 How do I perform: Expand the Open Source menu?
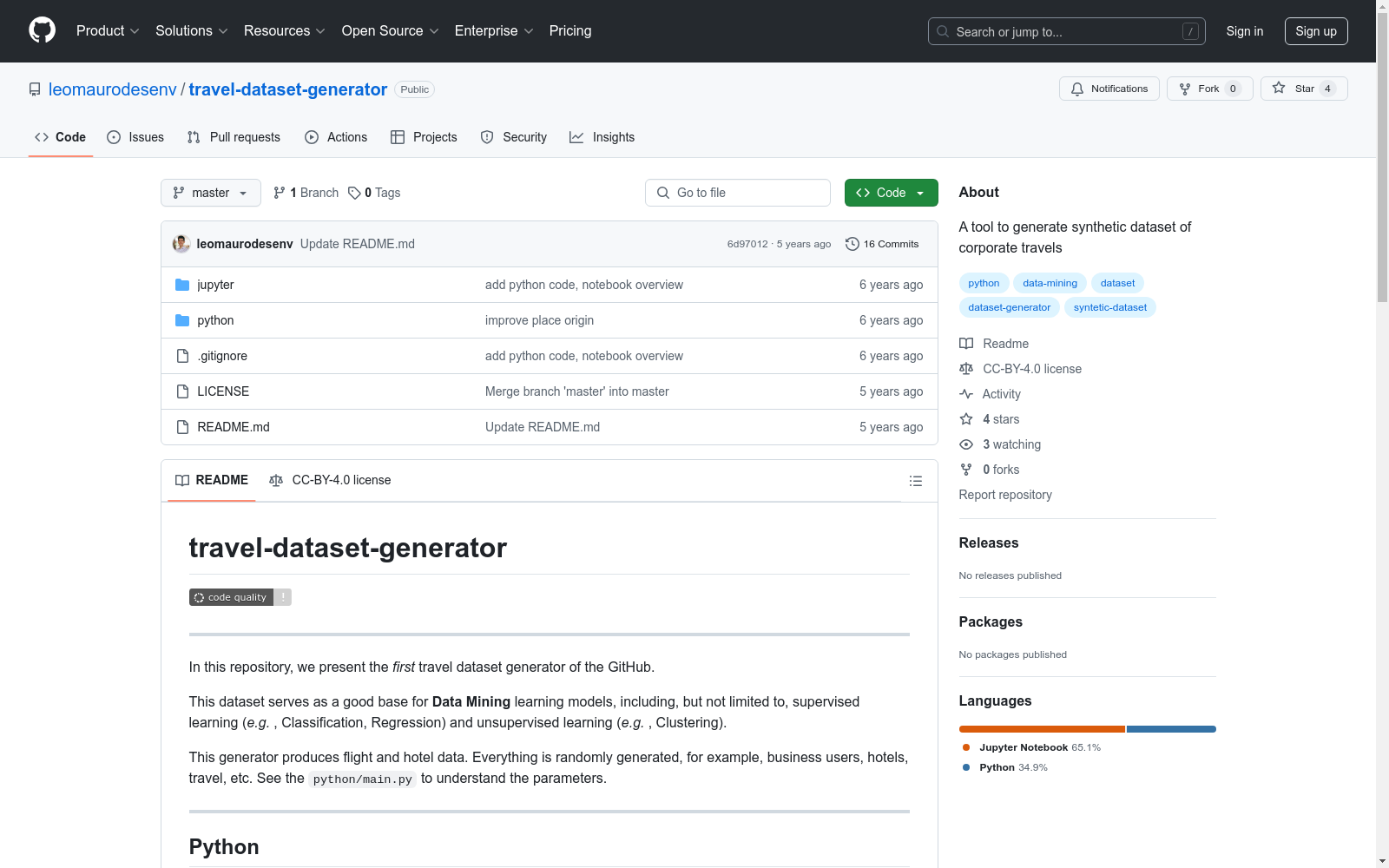tap(391, 30)
